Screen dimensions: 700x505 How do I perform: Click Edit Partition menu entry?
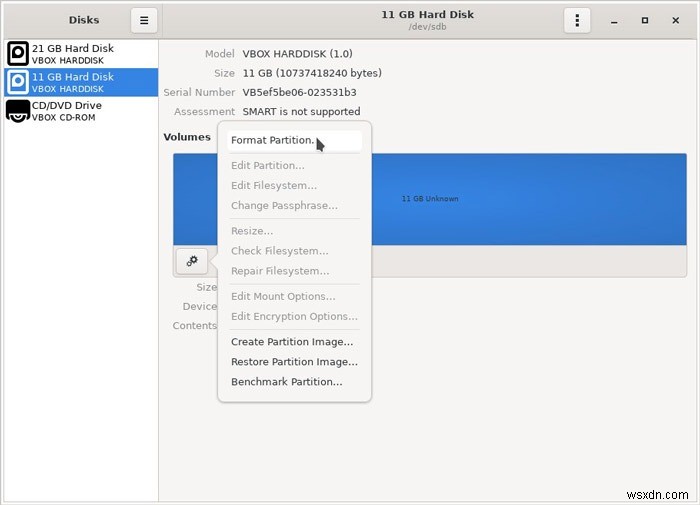pyautogui.click(x=294, y=166)
